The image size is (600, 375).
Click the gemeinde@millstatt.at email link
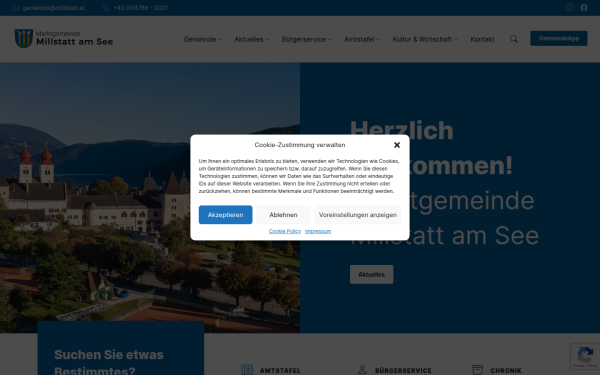[54, 8]
